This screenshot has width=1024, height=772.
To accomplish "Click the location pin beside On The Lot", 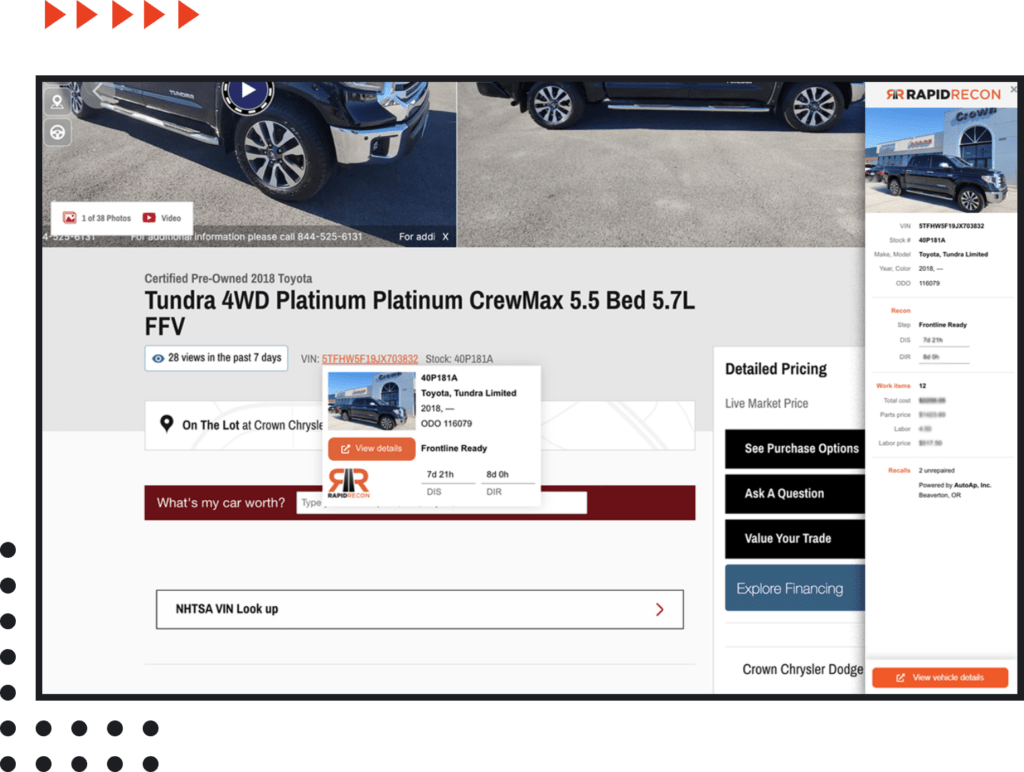I will pos(167,424).
